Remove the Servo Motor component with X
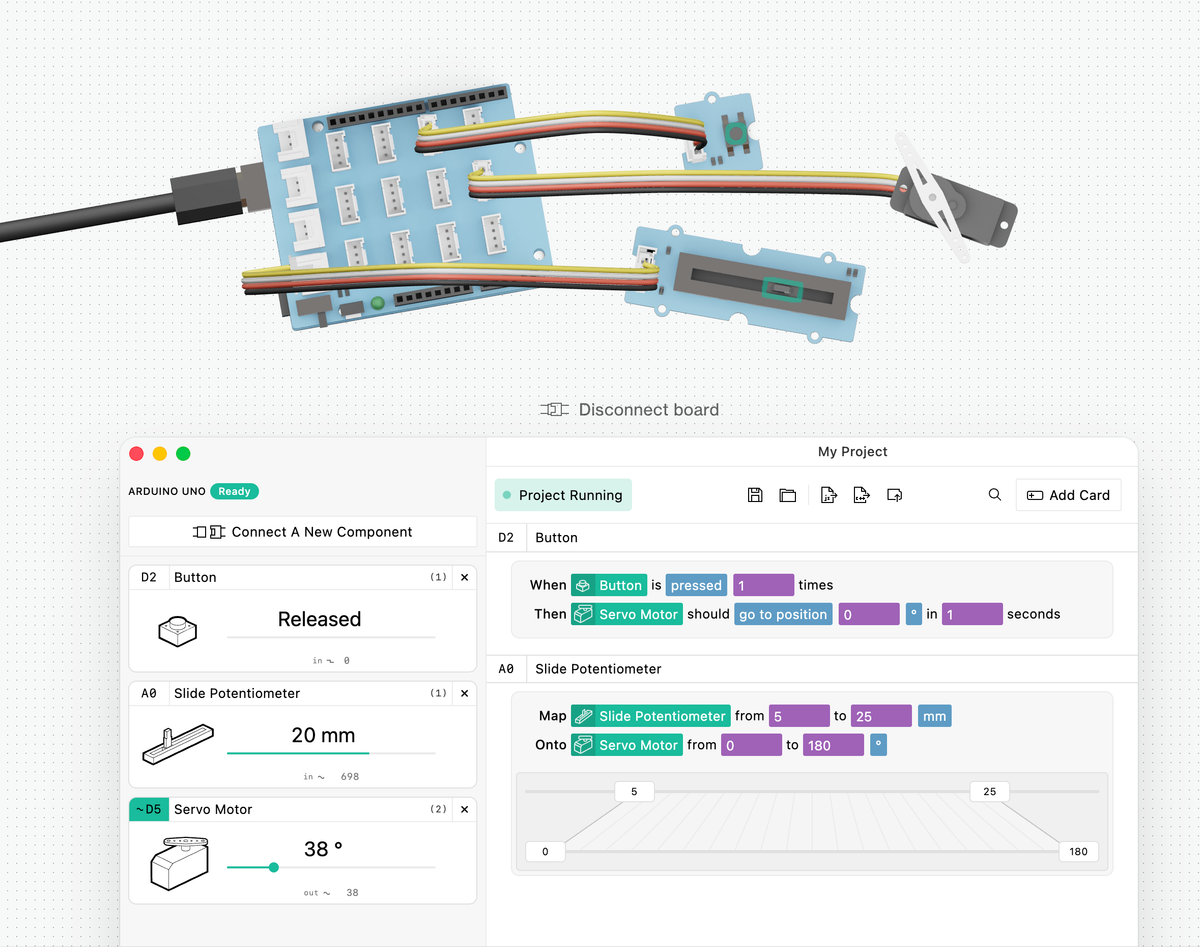 click(464, 809)
